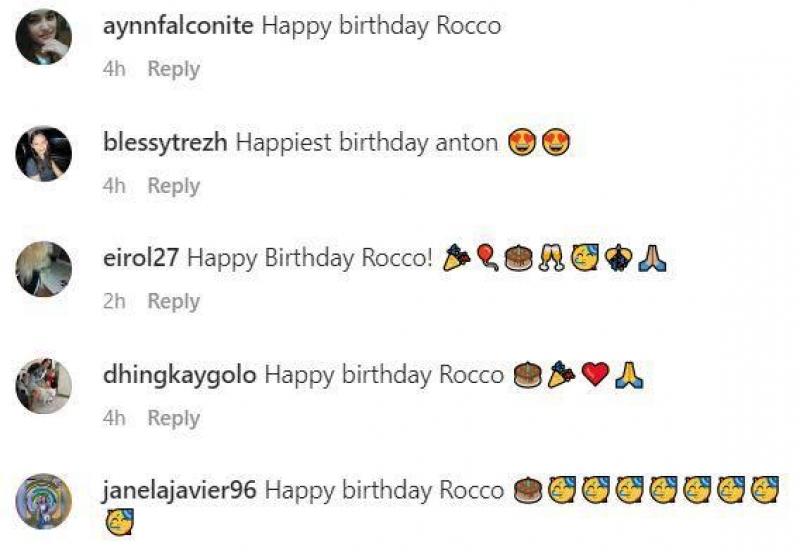The height and width of the screenshot is (552, 800).
Task: Click janelajavier96's profile avatar
Action: 44,502
